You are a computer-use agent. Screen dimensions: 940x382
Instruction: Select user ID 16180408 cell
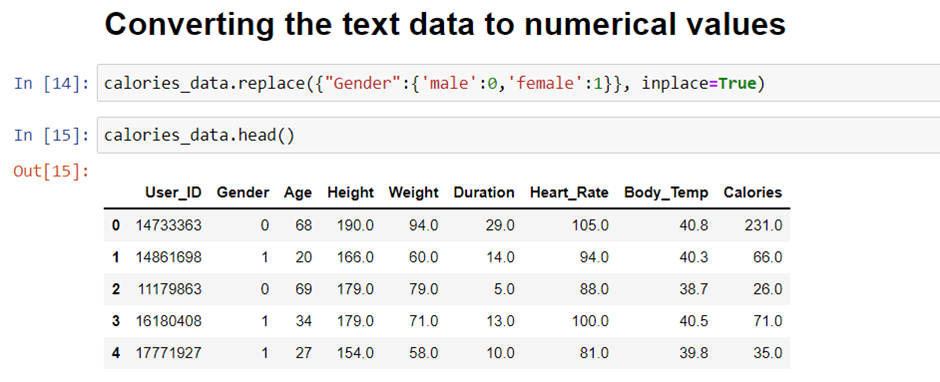[168, 321]
